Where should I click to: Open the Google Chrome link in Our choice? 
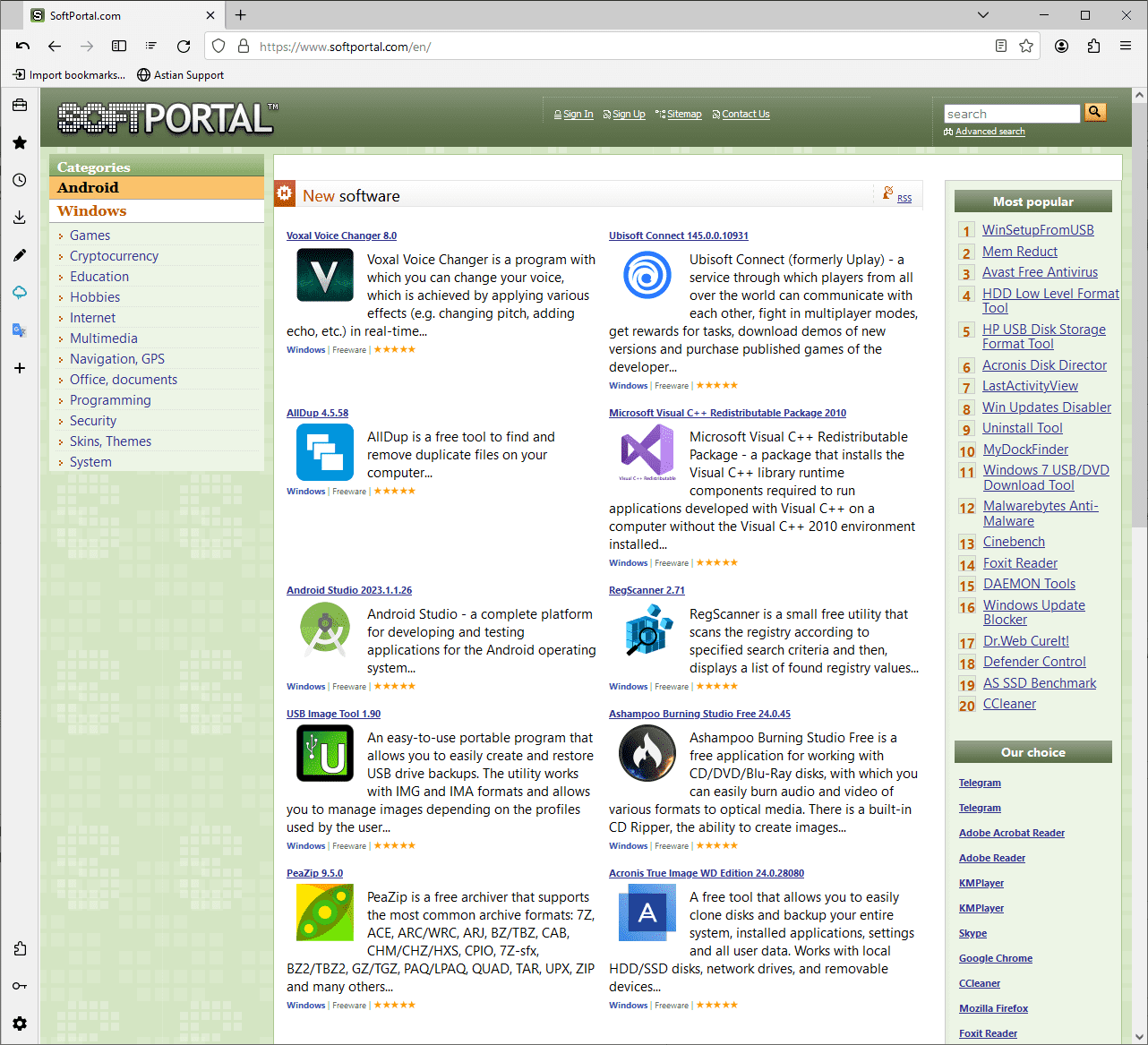click(x=996, y=958)
